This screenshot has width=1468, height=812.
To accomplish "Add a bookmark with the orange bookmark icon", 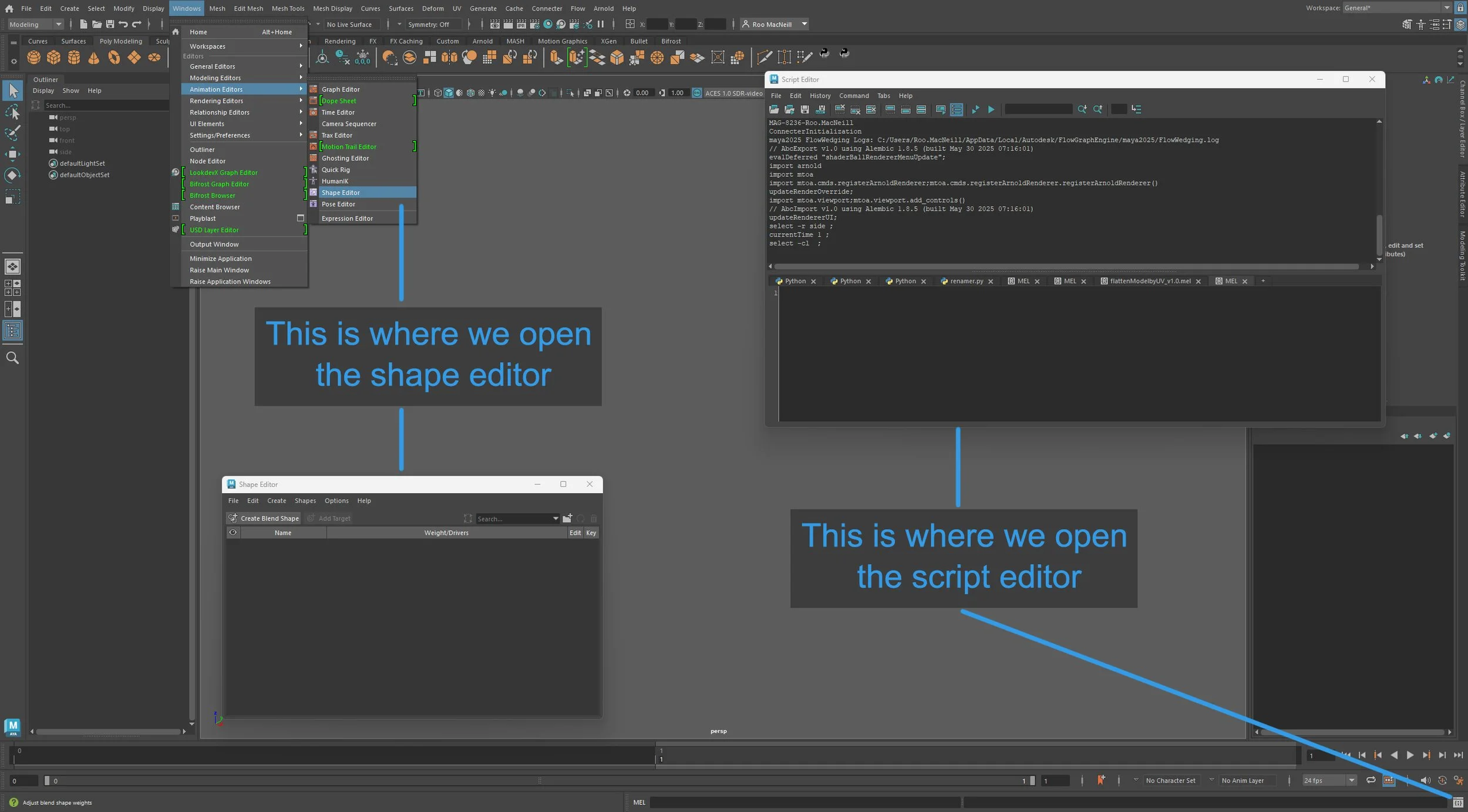I will tap(1101, 780).
